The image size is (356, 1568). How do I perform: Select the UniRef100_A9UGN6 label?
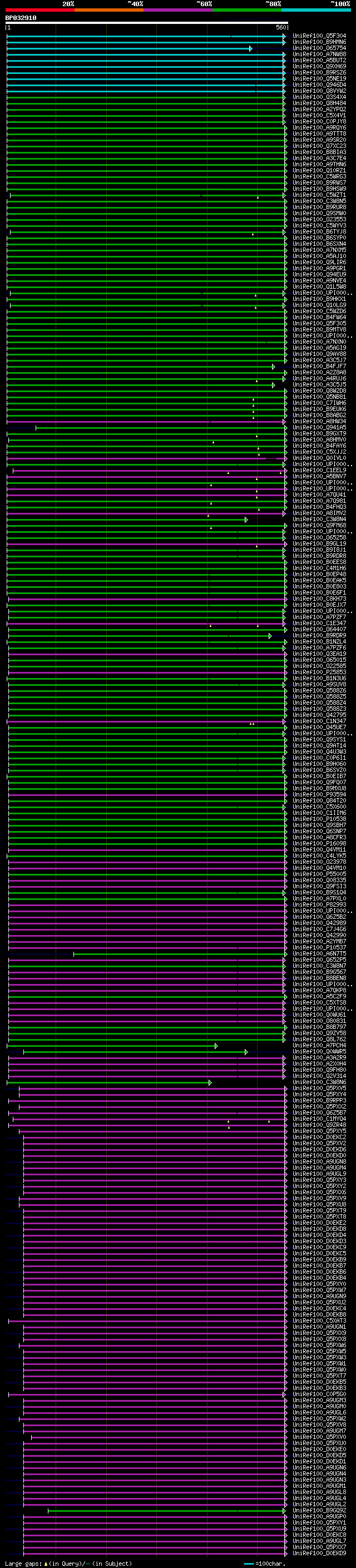pyautogui.click(x=319, y=1467)
